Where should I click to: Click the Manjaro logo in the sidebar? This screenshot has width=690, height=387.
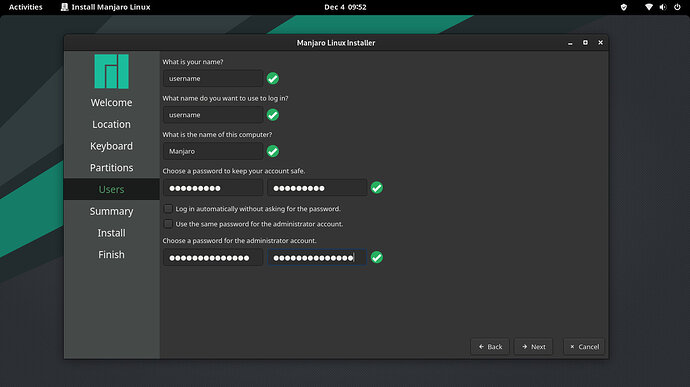pos(111,71)
